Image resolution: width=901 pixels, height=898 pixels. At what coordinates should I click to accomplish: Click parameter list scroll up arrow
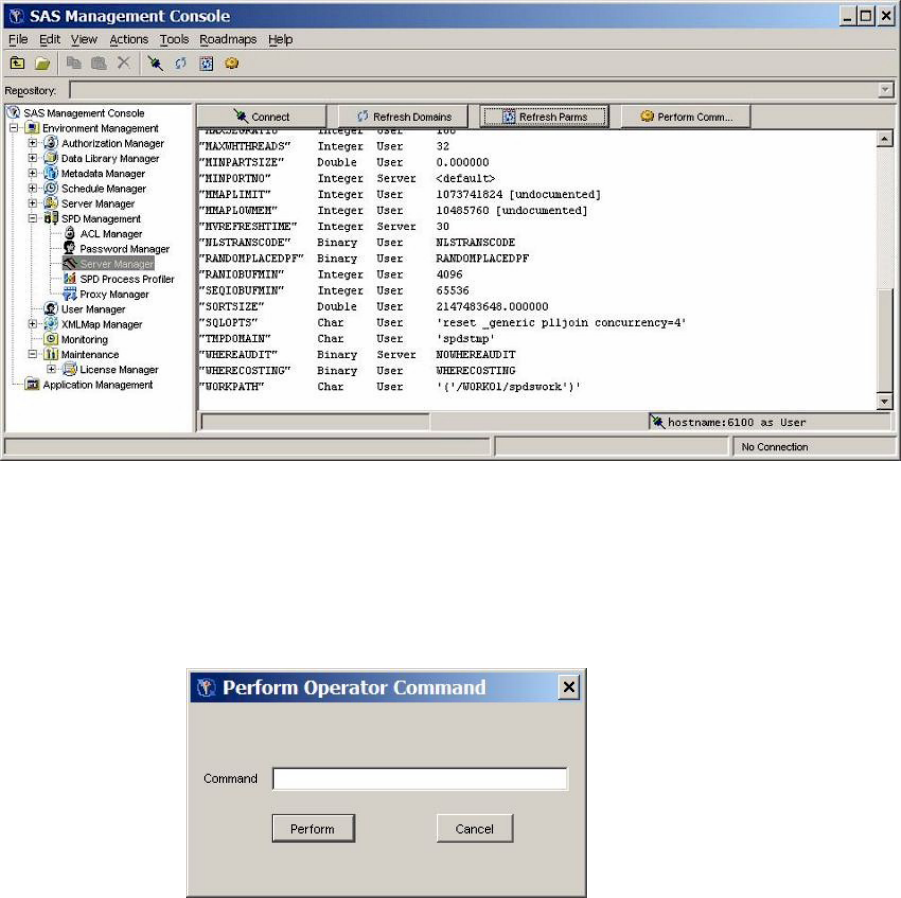(x=885, y=138)
